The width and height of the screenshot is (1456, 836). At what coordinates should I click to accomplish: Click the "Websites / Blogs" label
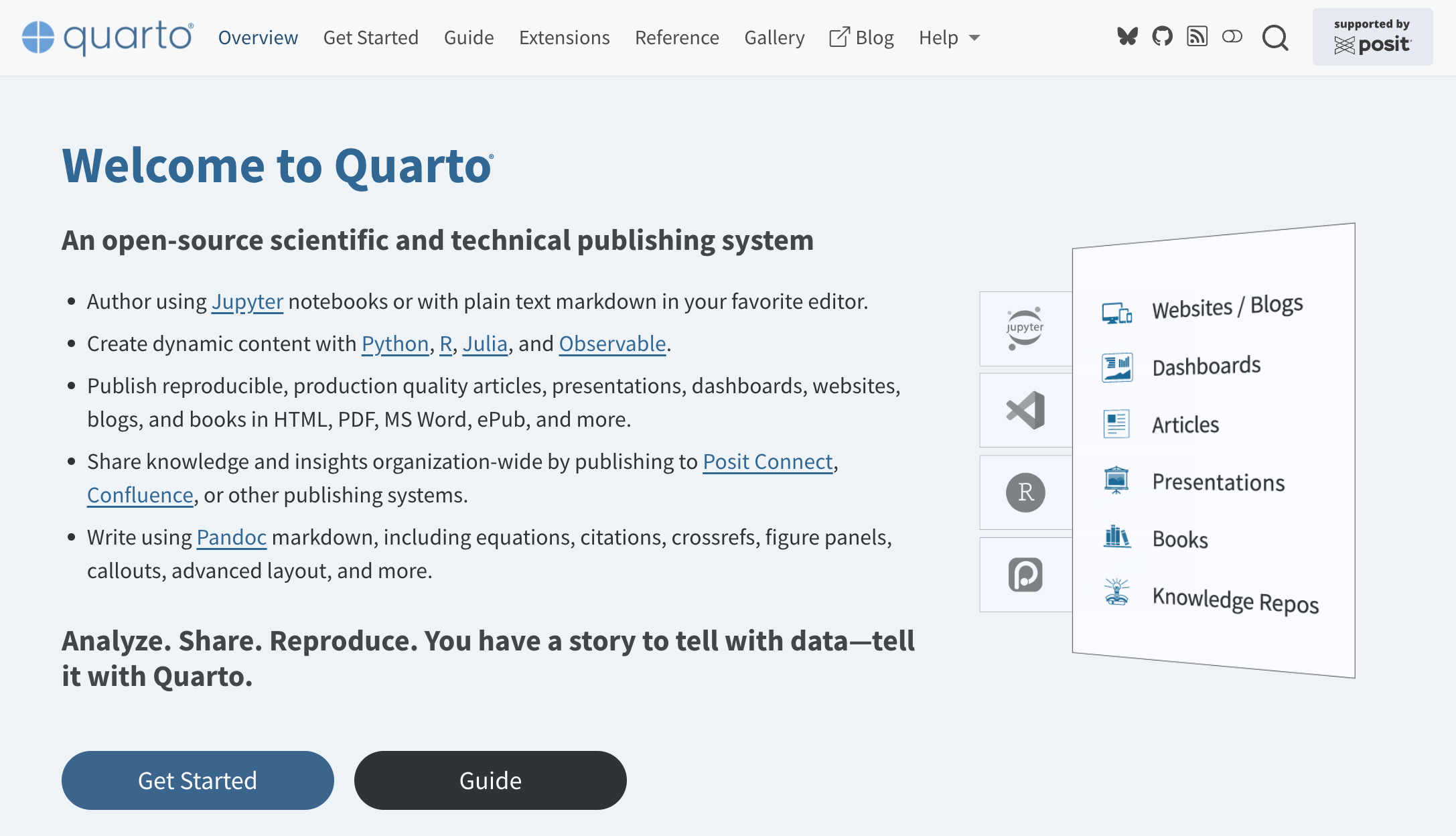[1227, 307]
